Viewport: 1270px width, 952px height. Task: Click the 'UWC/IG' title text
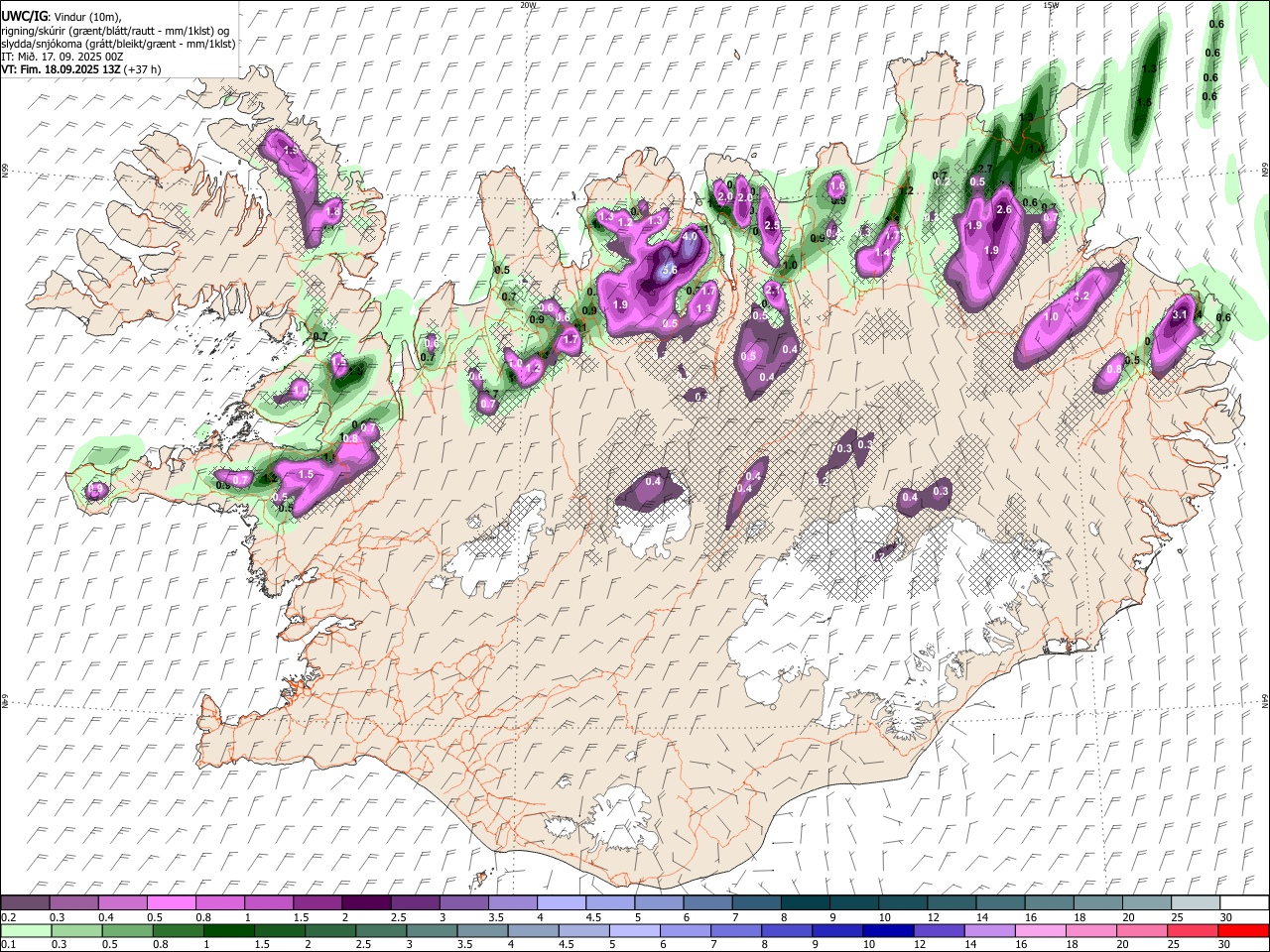point(24,17)
